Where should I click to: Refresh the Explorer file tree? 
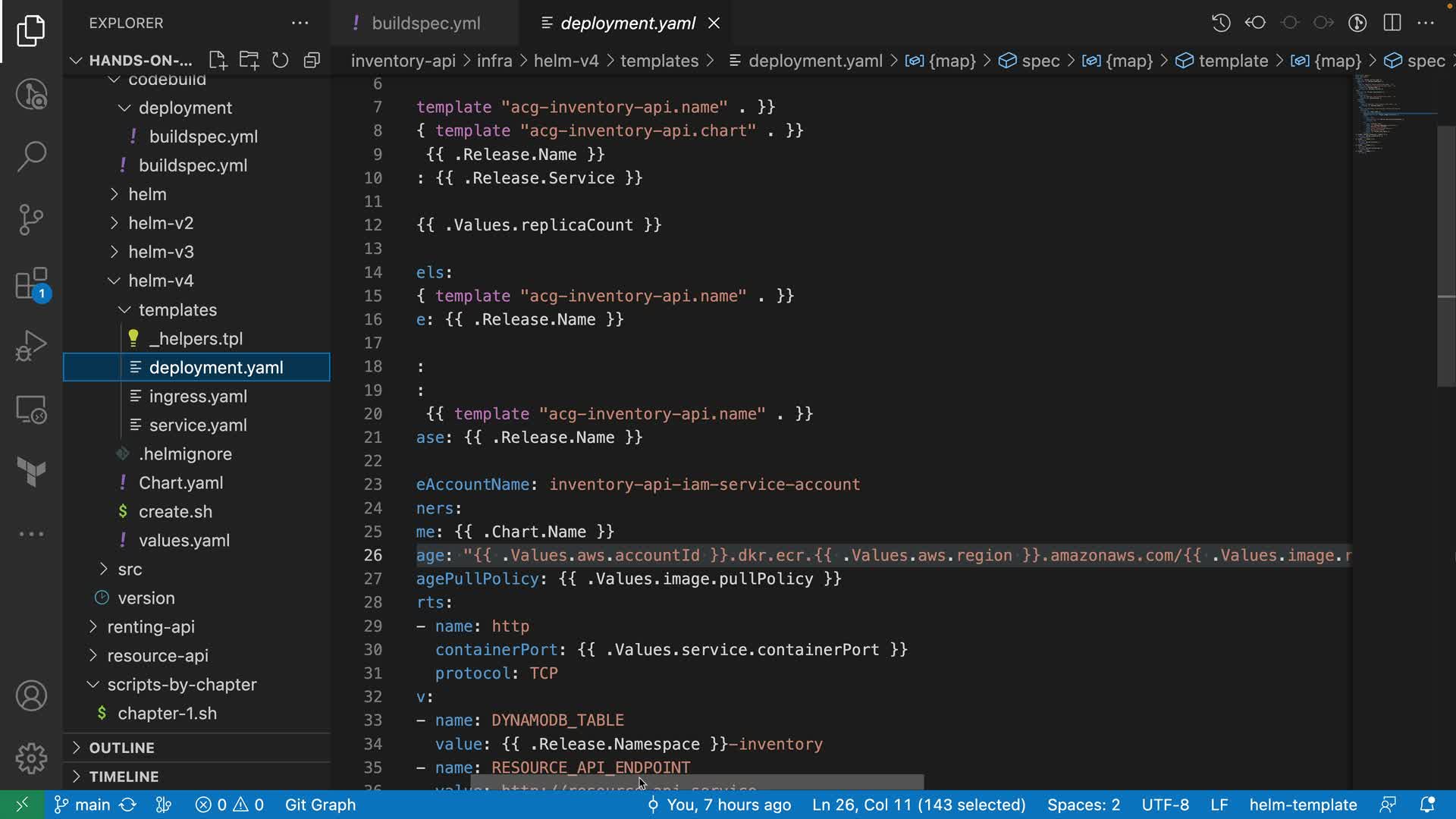[x=280, y=61]
